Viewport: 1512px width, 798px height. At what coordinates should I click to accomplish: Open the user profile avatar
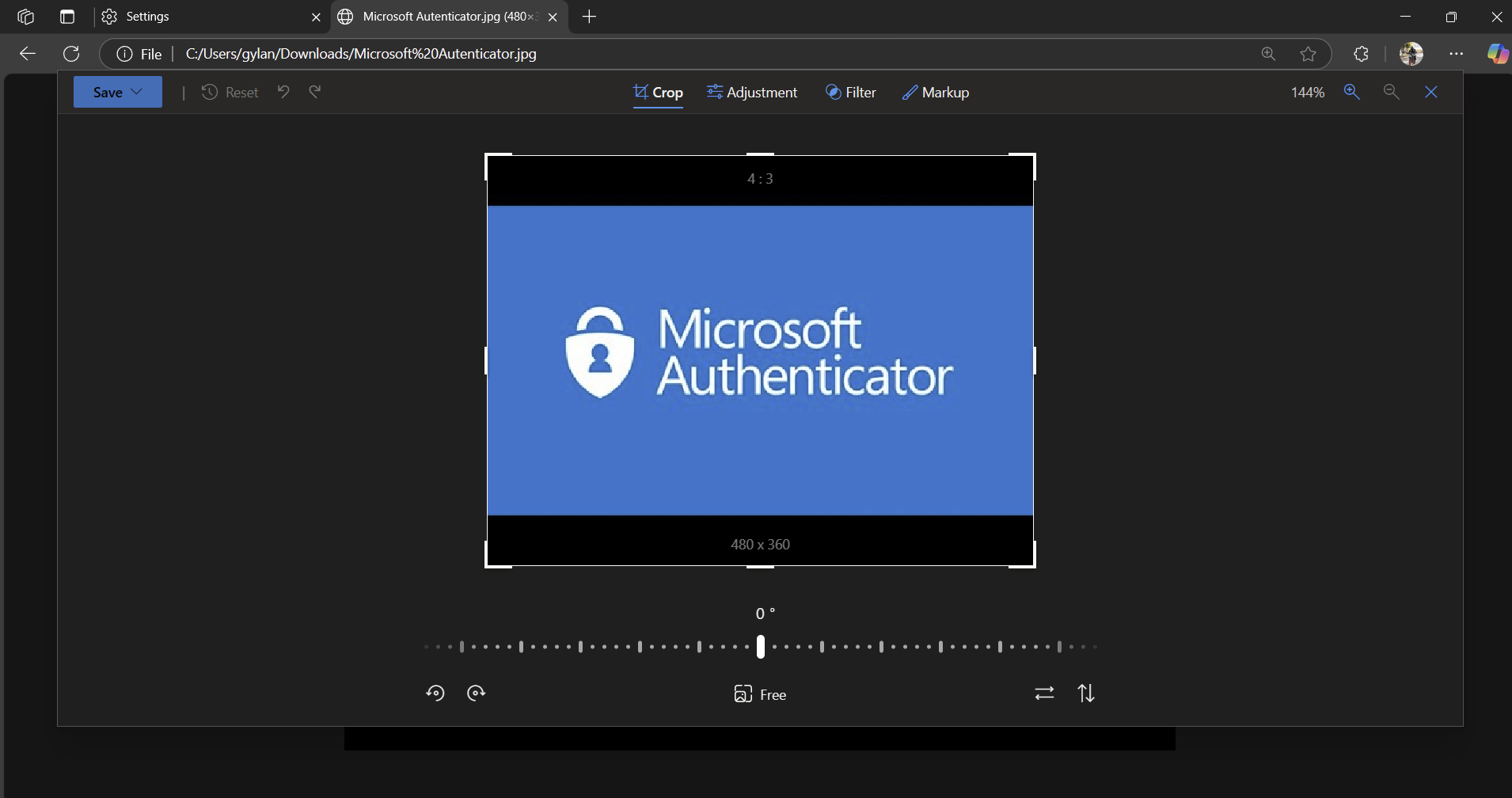(1411, 54)
